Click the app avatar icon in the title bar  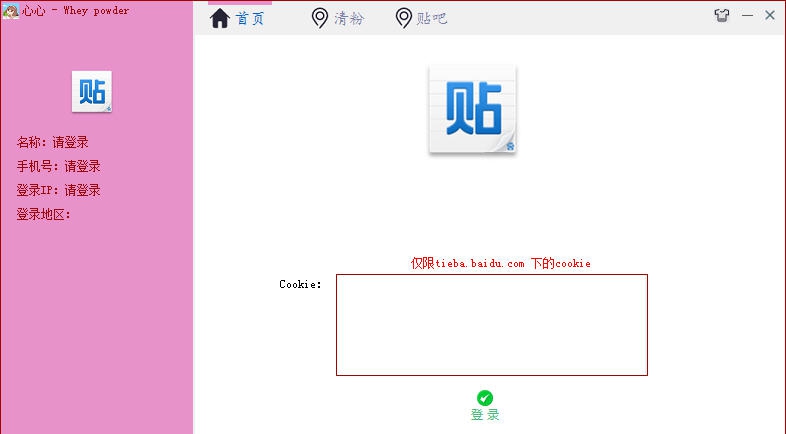pyautogui.click(x=11, y=11)
